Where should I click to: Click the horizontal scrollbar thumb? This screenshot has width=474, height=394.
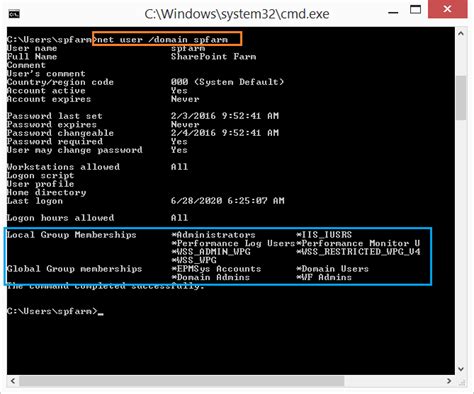(x=182, y=381)
